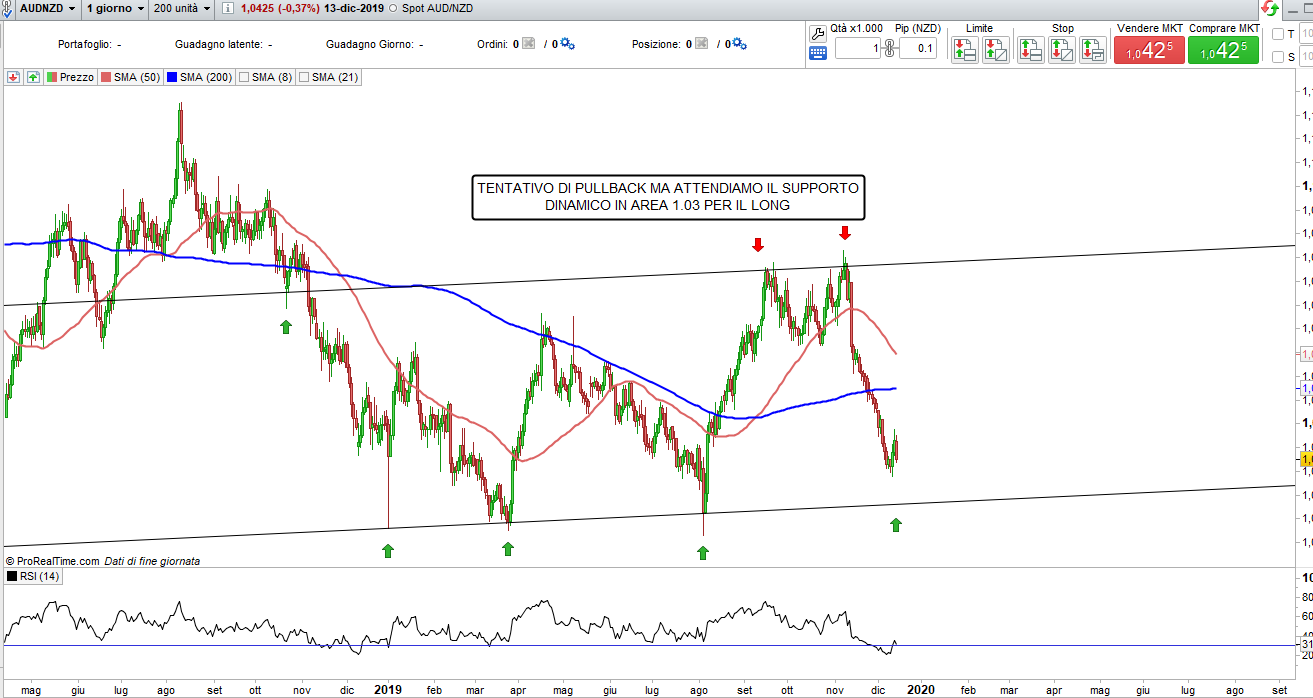Click the first Stop order icon
The image size is (1313, 698).
pos(1030,50)
